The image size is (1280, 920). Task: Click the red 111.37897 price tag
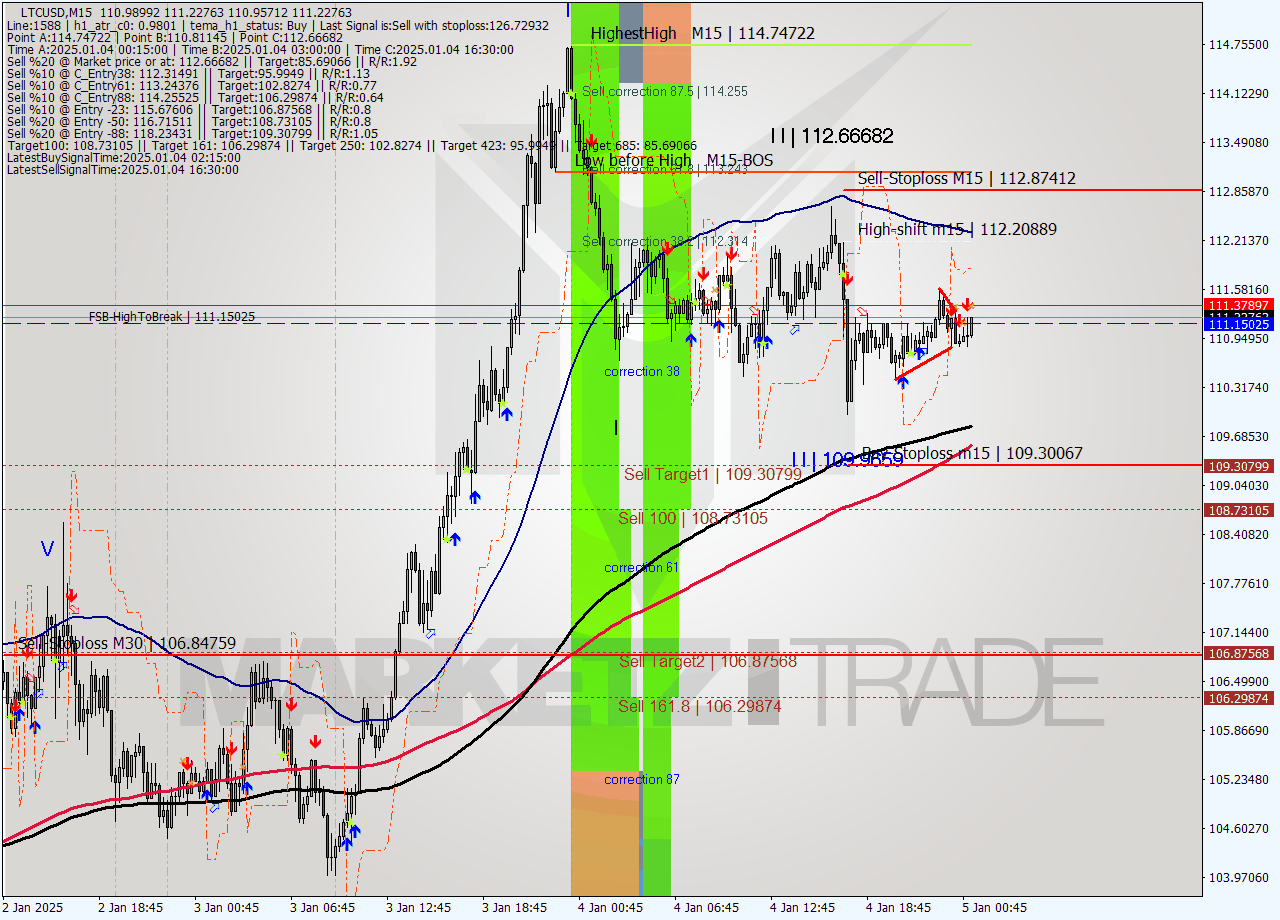(1239, 305)
